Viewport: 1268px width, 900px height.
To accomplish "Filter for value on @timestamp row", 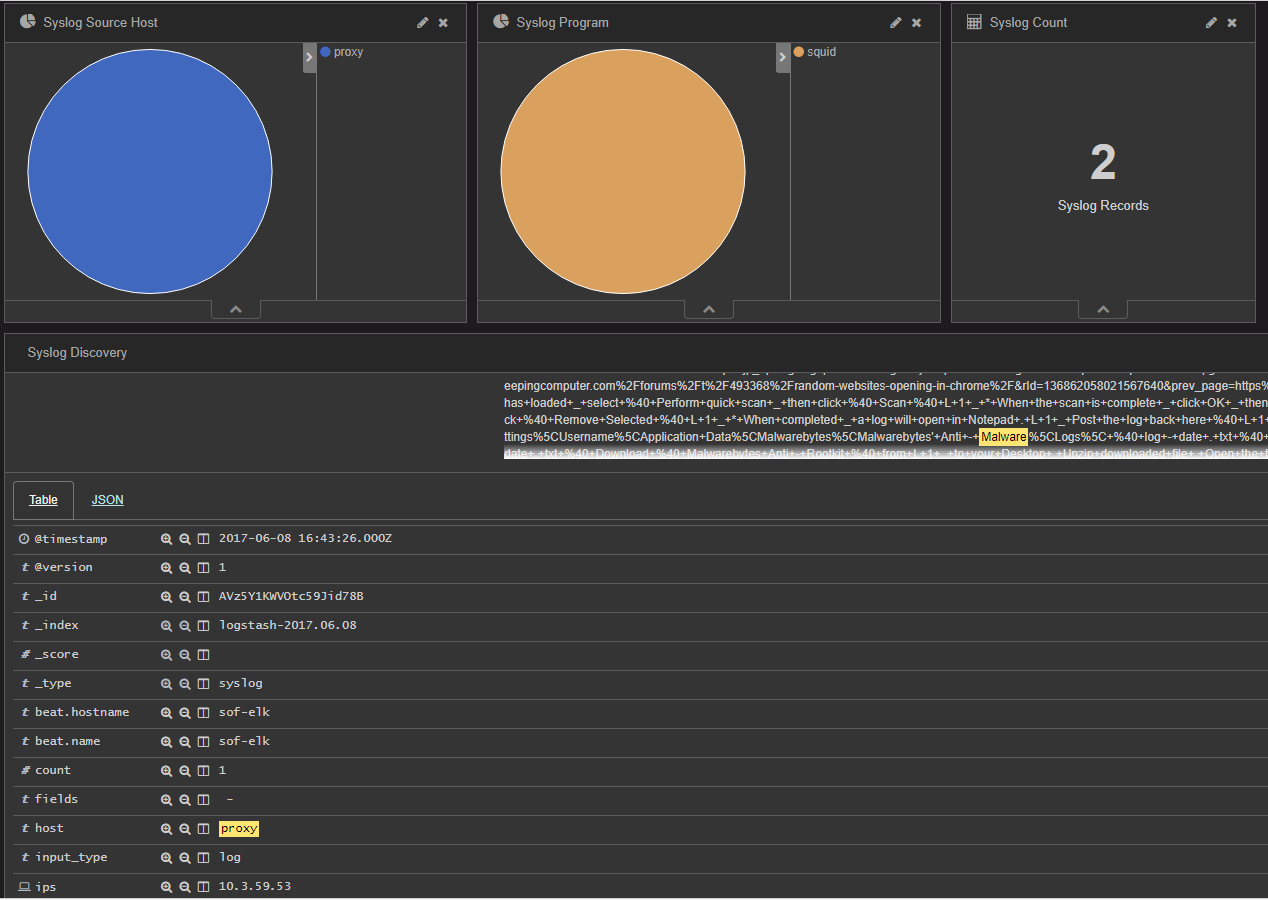I will [167, 539].
